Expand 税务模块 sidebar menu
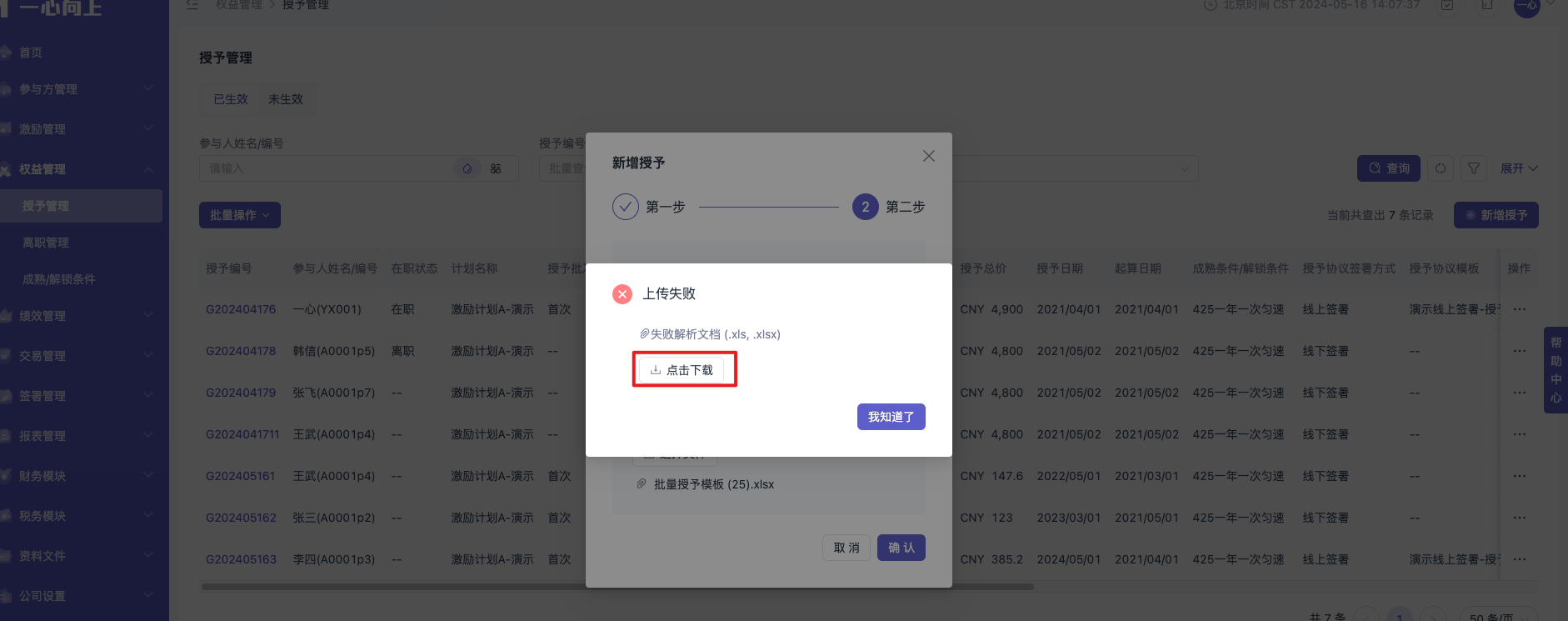The width and height of the screenshot is (1568, 621). (x=81, y=516)
